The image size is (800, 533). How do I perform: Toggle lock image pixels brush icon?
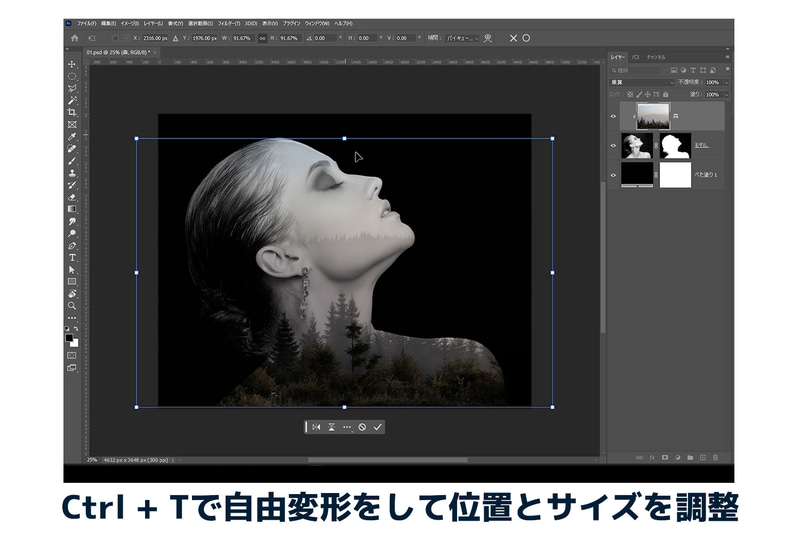(x=639, y=94)
